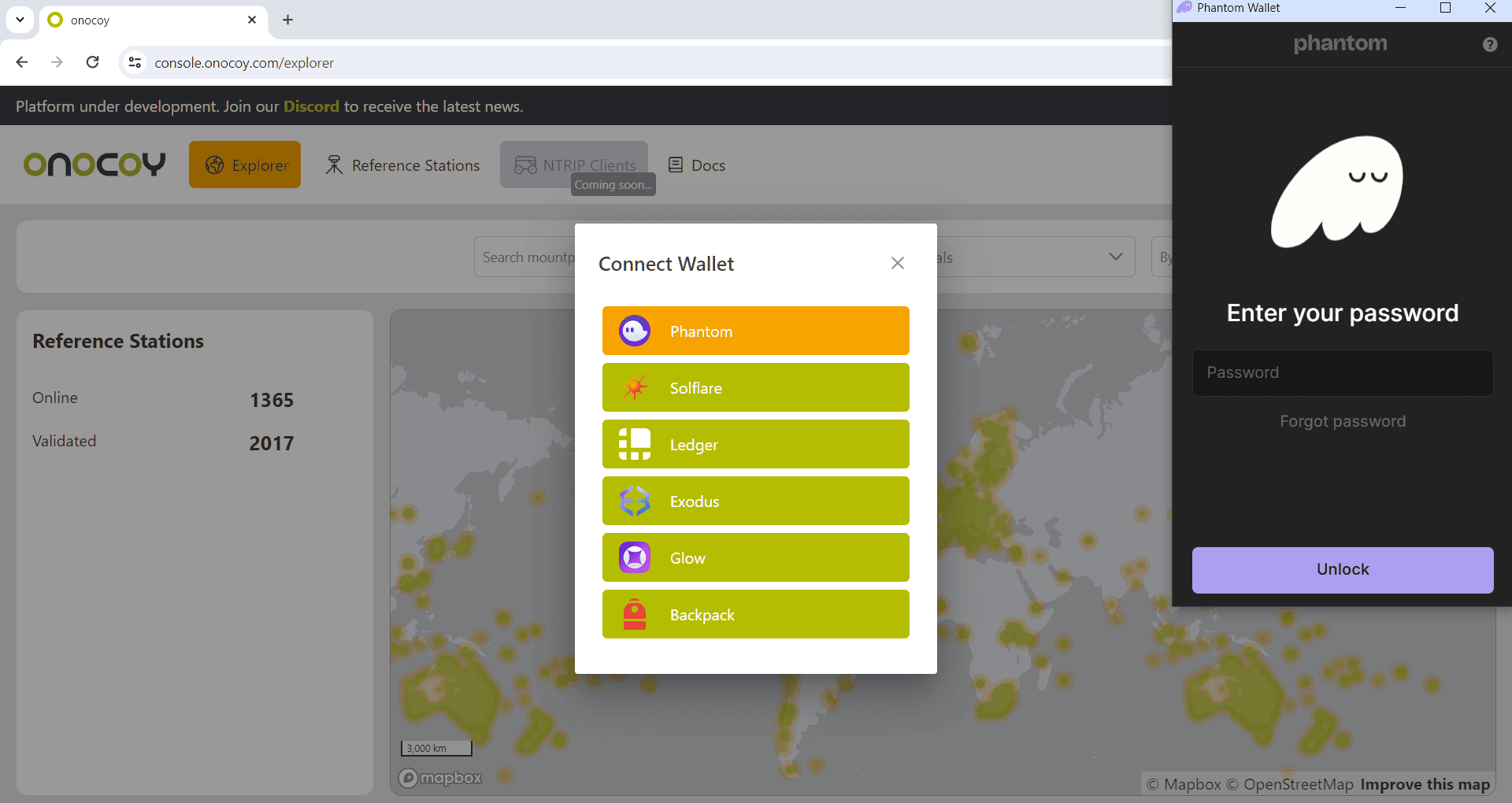This screenshot has width=1512, height=803.
Task: Click the Online count 1365
Action: click(x=272, y=400)
